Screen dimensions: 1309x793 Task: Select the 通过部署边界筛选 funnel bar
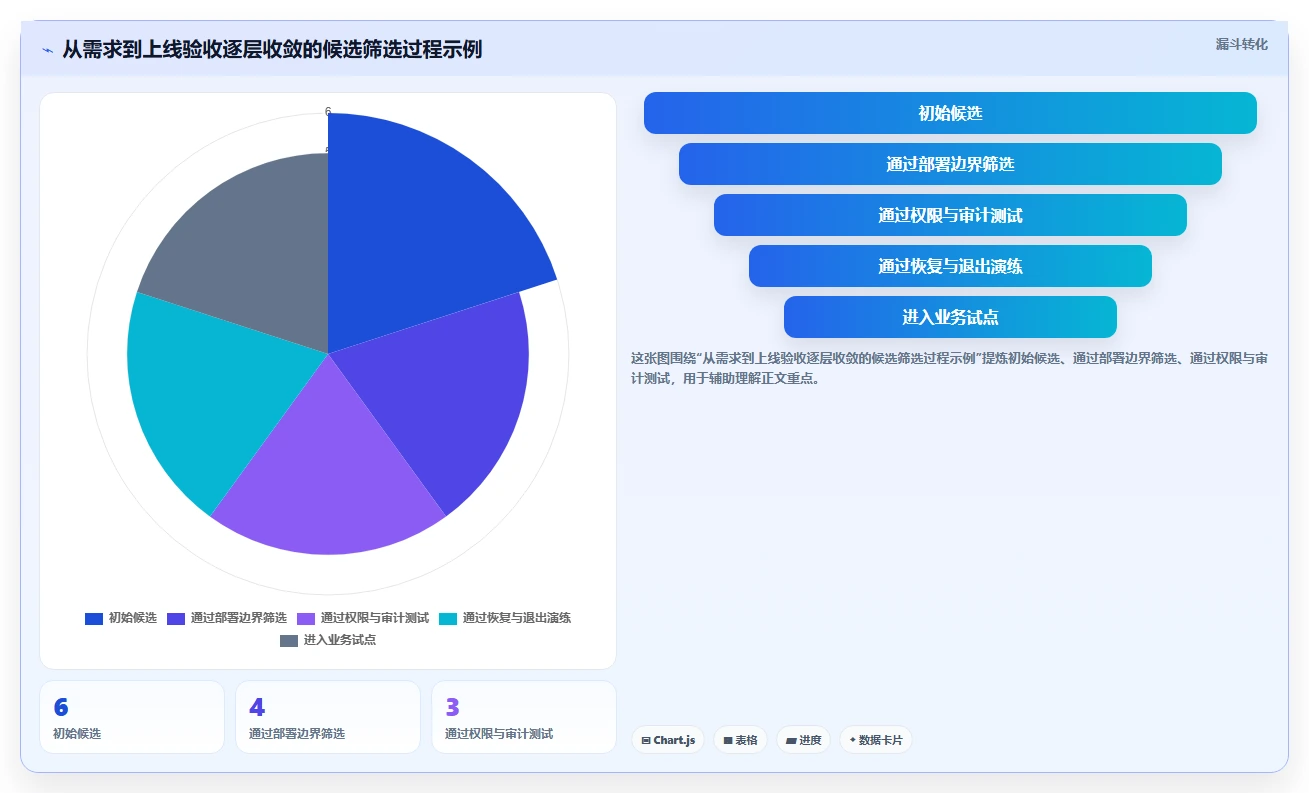(x=950, y=164)
